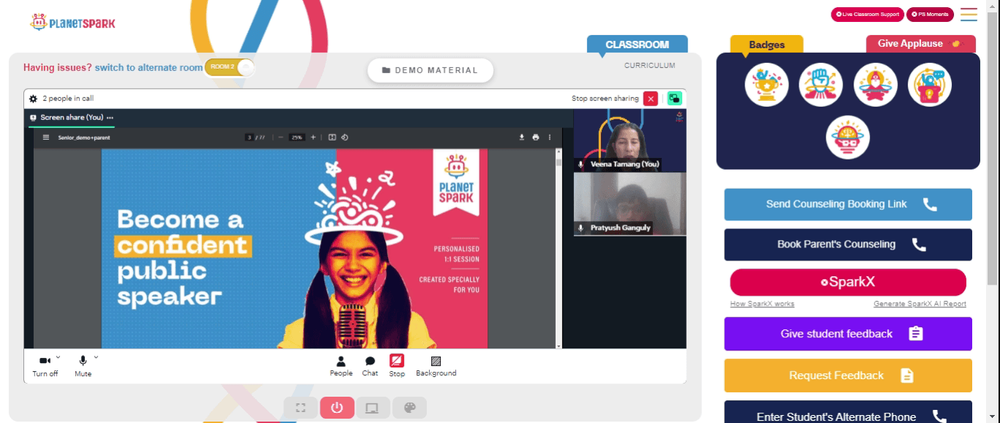1000x423 pixels.
Task: Open the fullscreen expand icon
Action: (300, 408)
